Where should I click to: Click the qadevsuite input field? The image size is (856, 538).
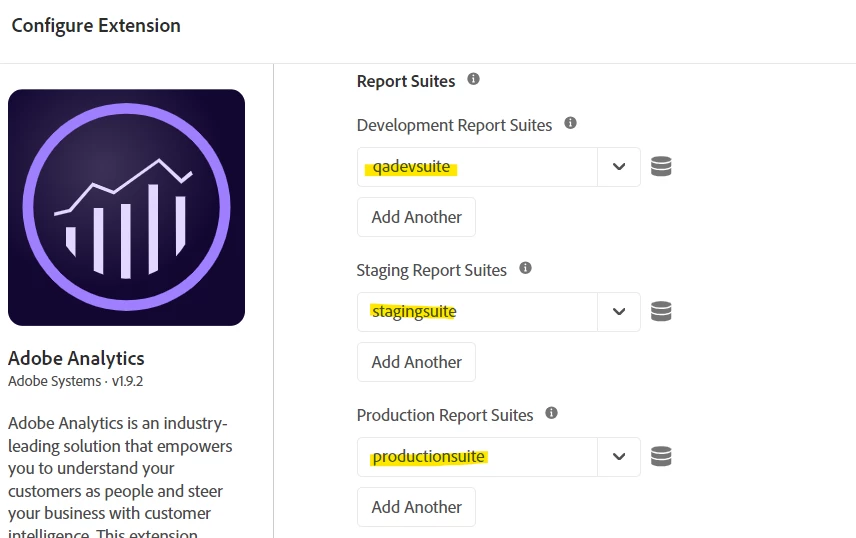click(477, 167)
